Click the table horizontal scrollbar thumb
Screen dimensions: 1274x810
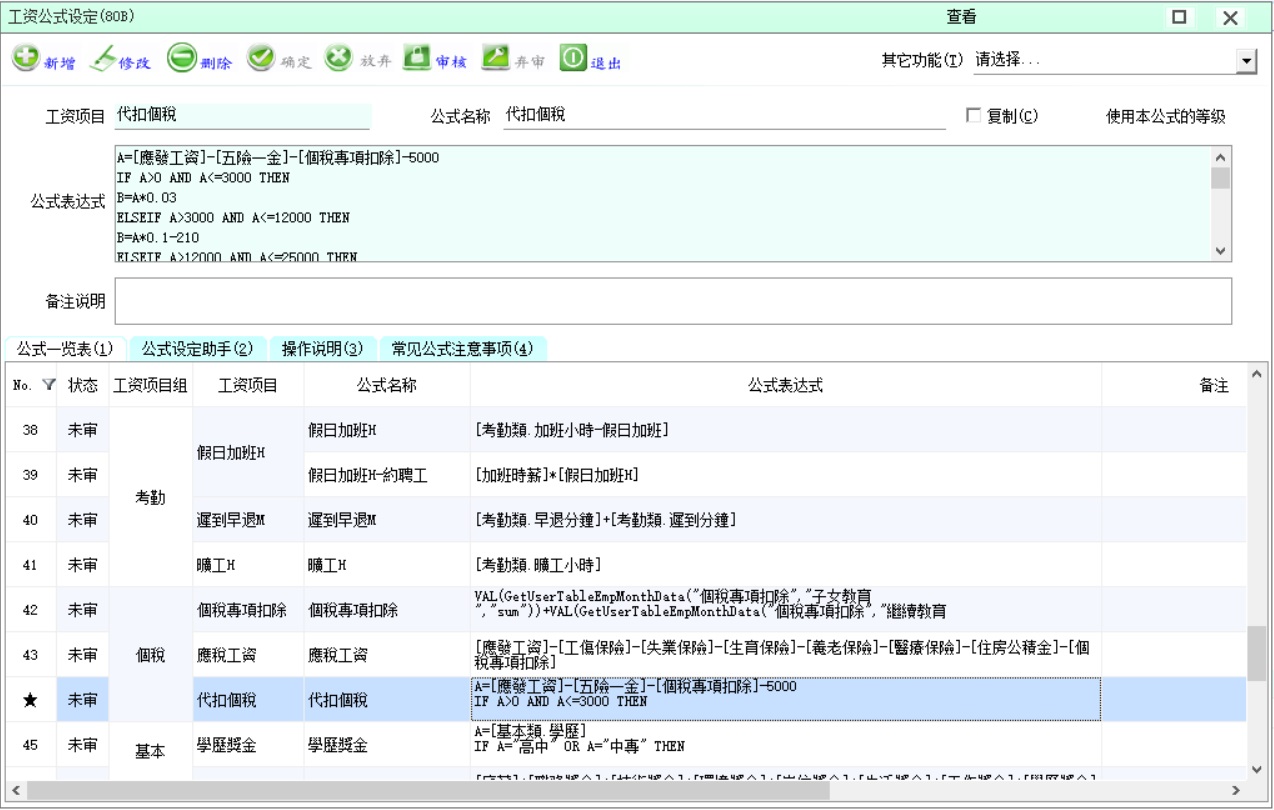click(x=428, y=790)
